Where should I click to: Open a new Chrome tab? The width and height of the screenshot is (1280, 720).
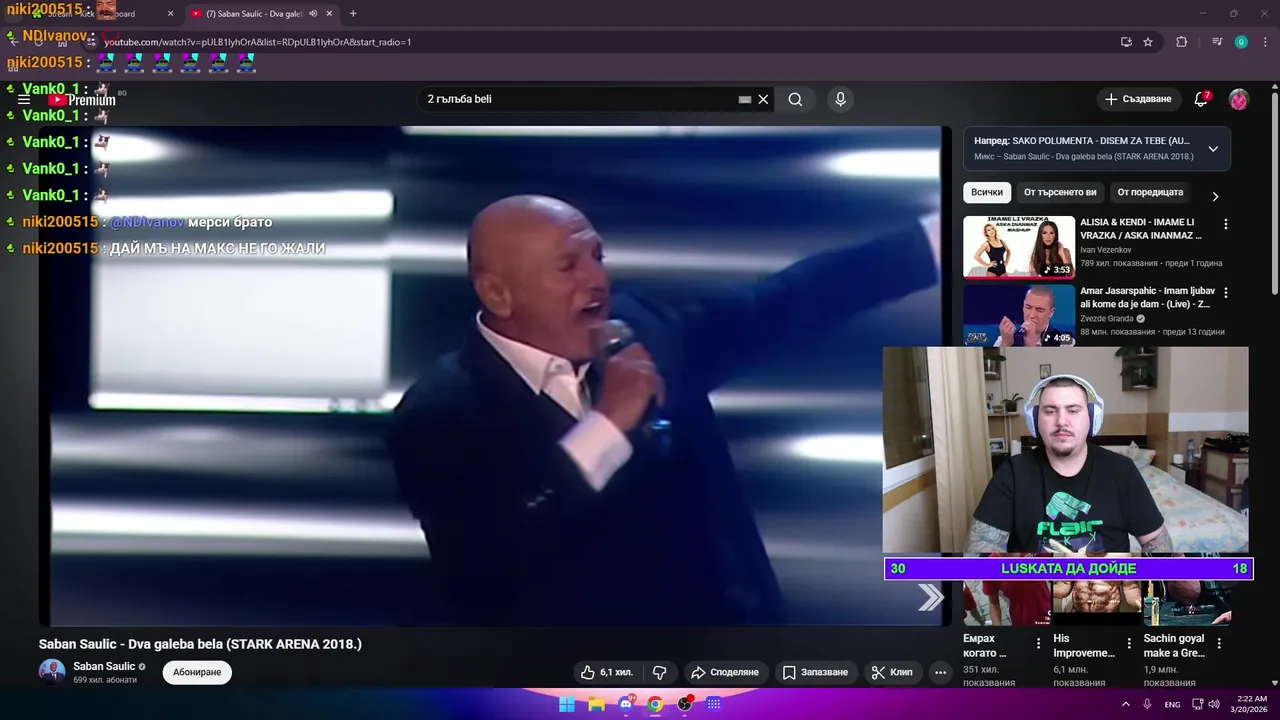[x=353, y=14]
